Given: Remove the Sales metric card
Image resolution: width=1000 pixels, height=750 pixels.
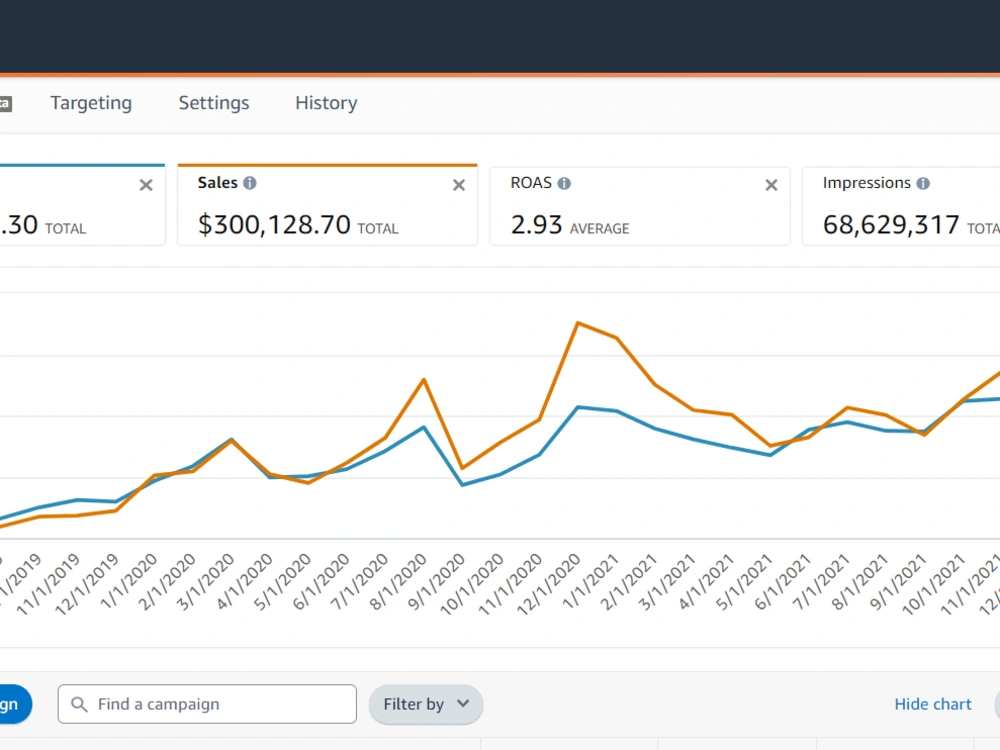Looking at the screenshot, I should (x=459, y=185).
